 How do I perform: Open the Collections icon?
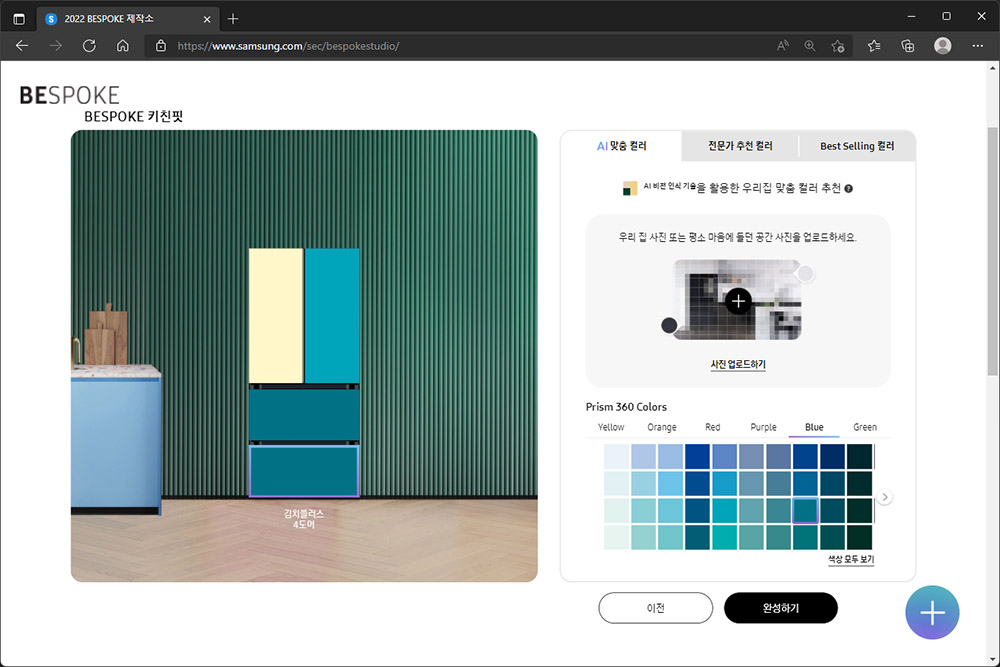(x=908, y=46)
